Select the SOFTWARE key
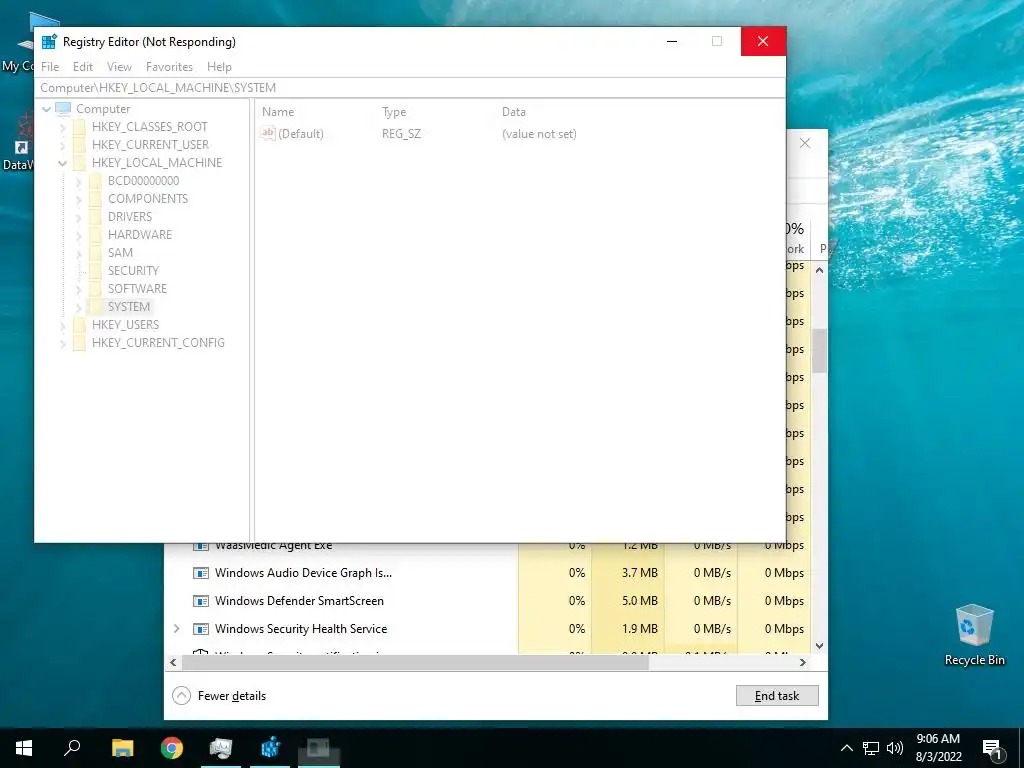The height and width of the screenshot is (768, 1024). point(137,289)
